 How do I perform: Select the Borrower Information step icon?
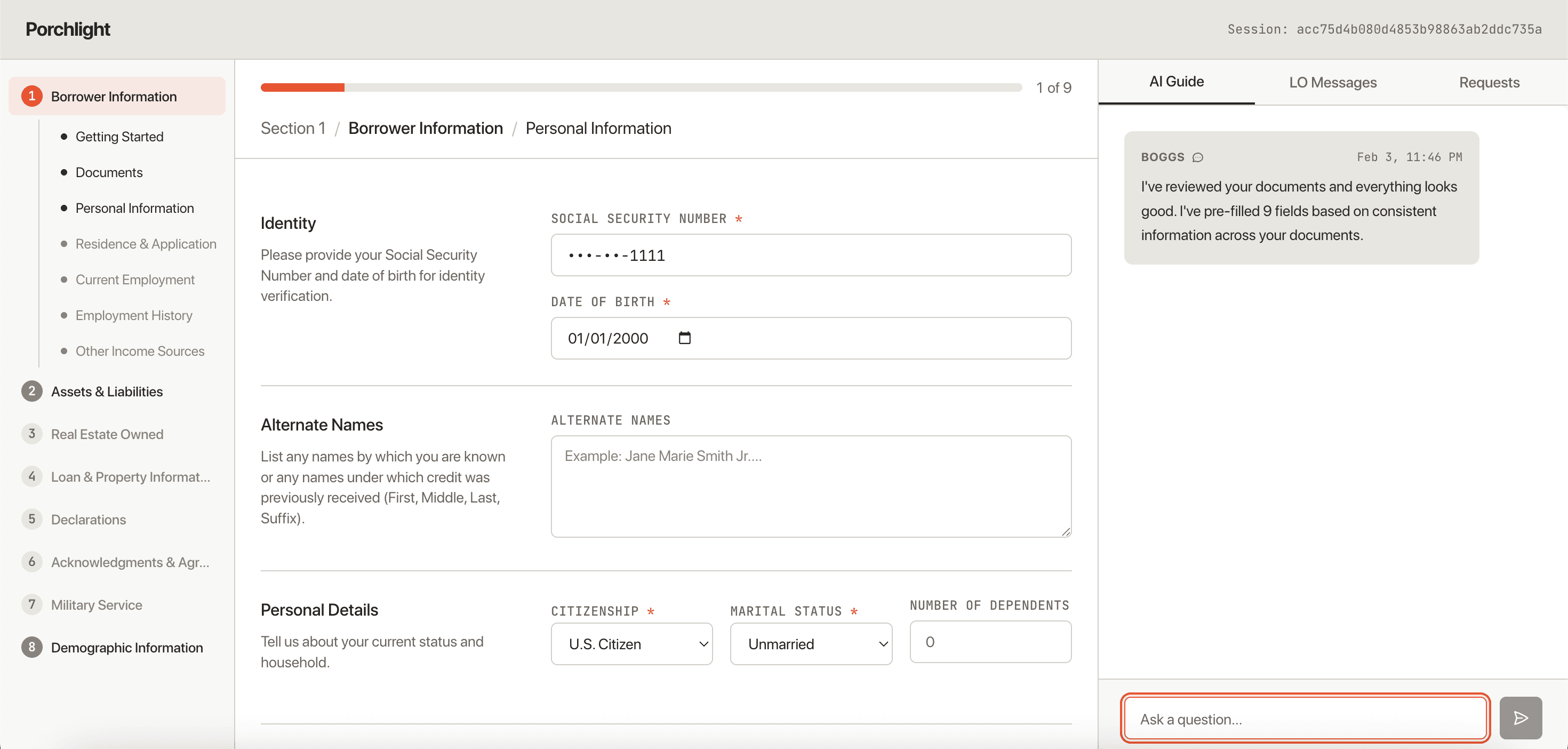[x=31, y=95]
